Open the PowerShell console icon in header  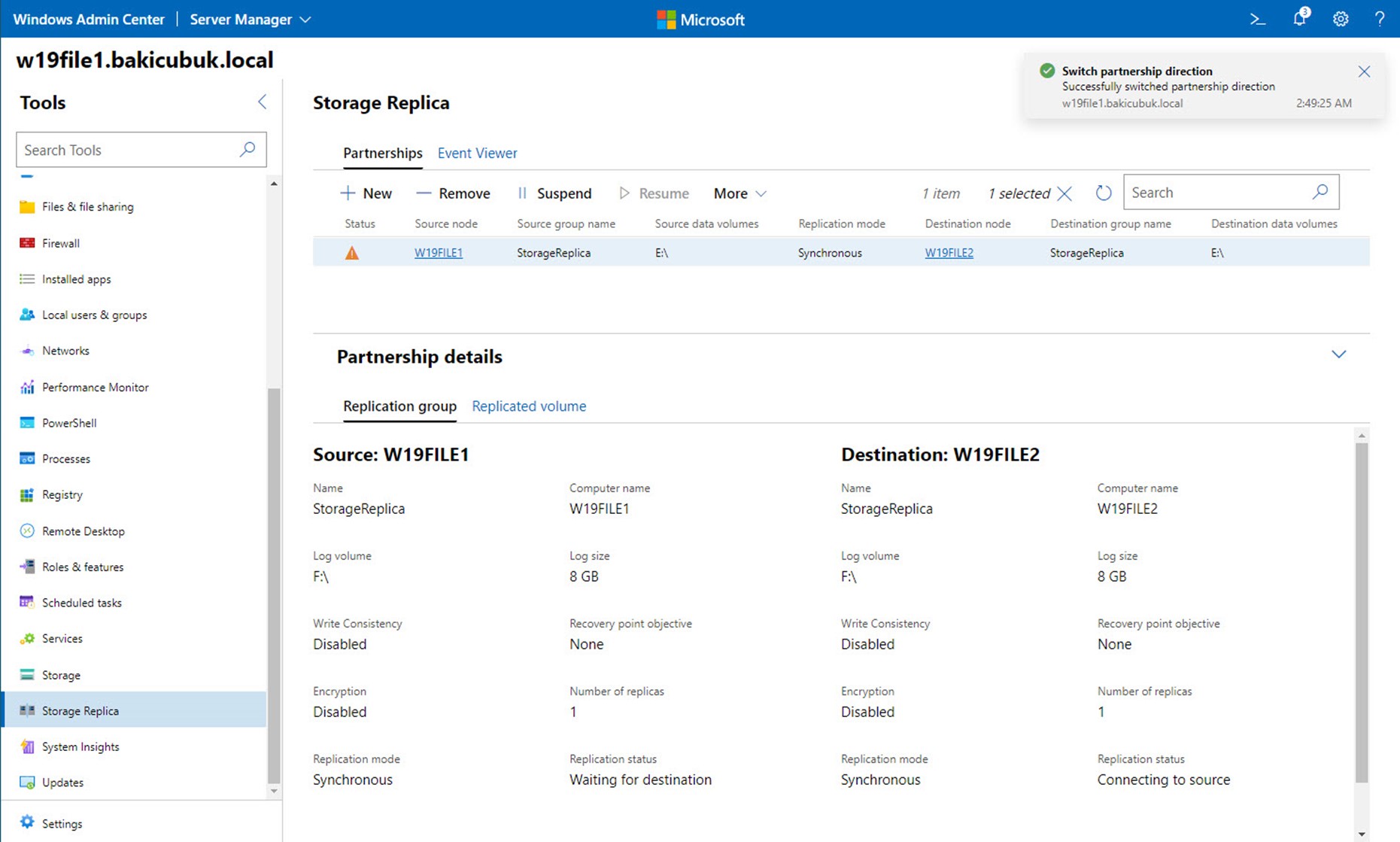pos(1257,20)
